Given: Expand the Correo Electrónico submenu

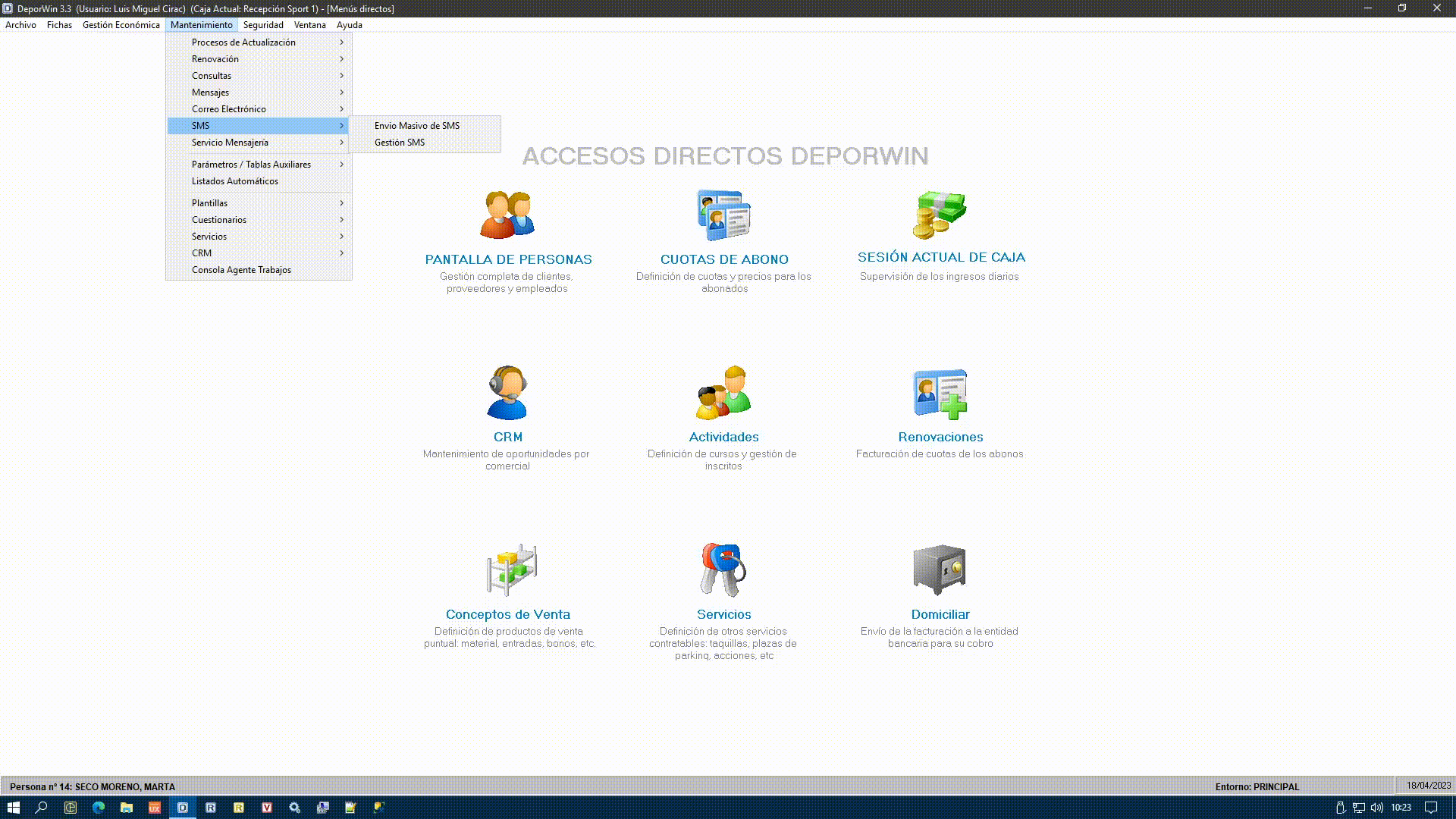Looking at the screenshot, I should (x=259, y=109).
